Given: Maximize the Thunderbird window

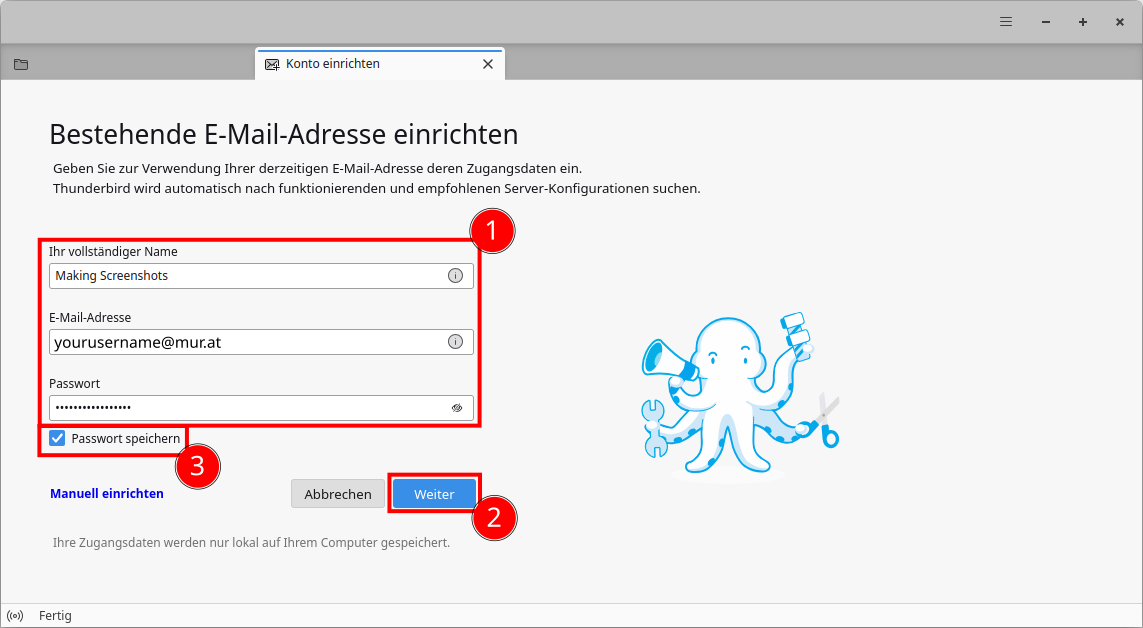Looking at the screenshot, I should (x=1082, y=22).
